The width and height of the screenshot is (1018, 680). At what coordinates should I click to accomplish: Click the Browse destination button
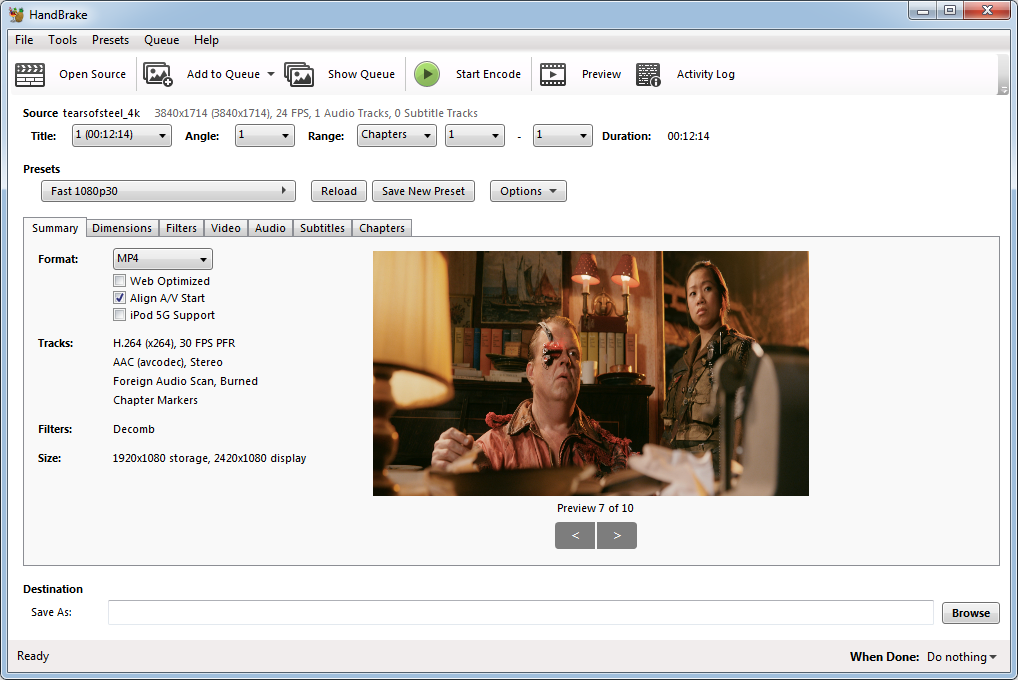click(x=971, y=612)
